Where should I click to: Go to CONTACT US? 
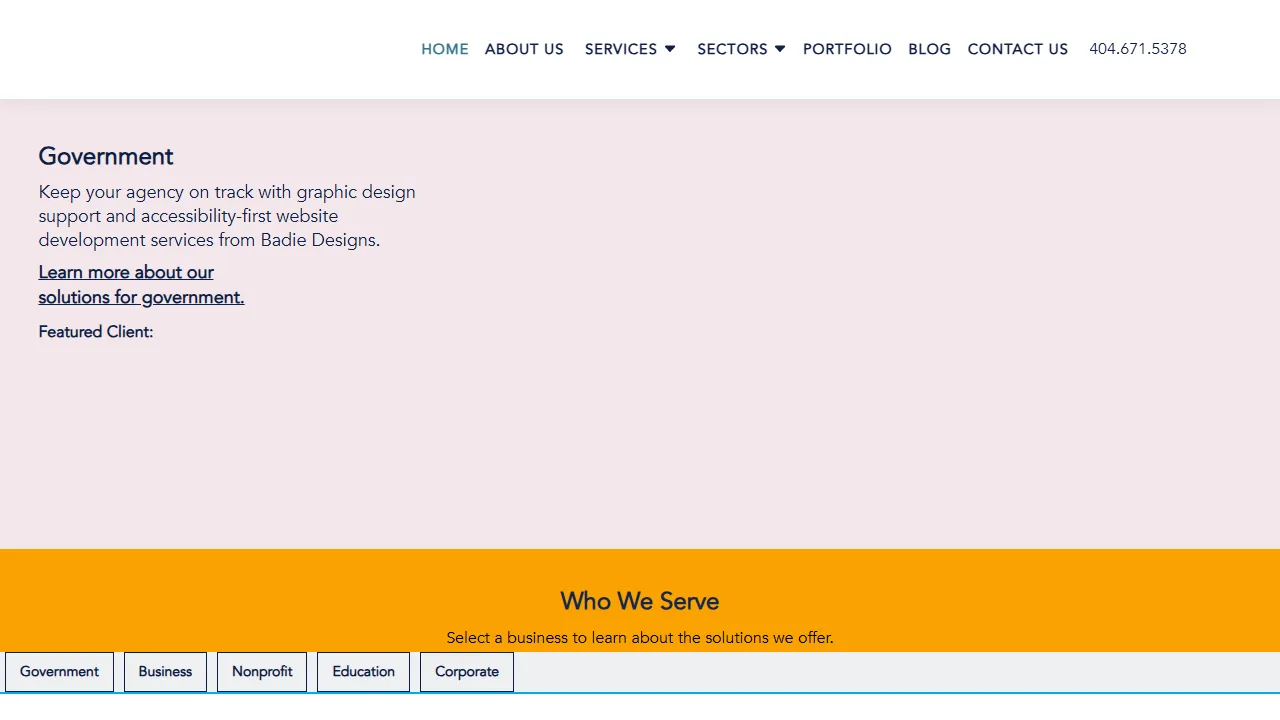pyautogui.click(x=1017, y=49)
